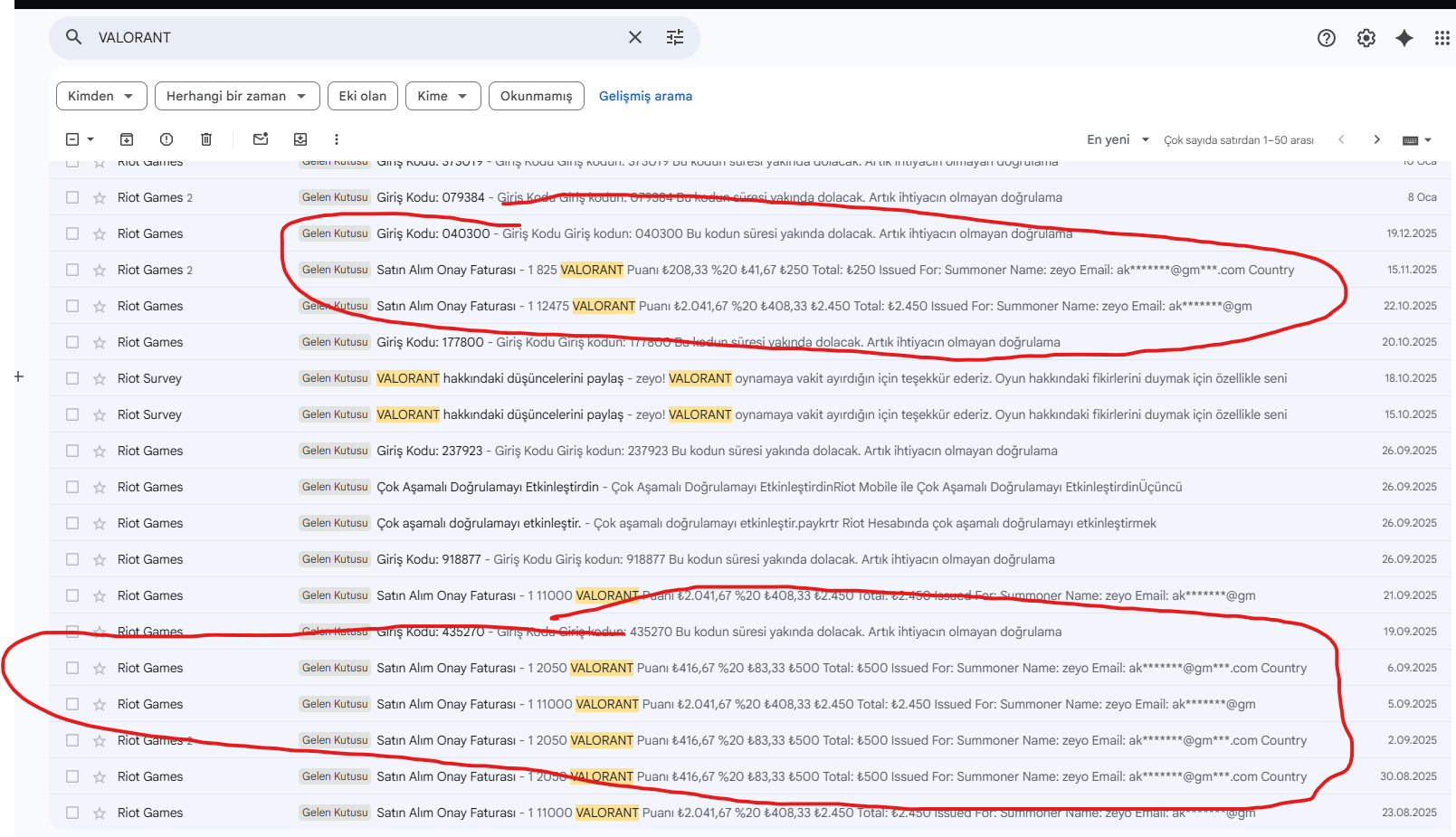The image size is (1456, 837).
Task: Open the Giriş Kodu: 177800 email
Action: [750, 342]
